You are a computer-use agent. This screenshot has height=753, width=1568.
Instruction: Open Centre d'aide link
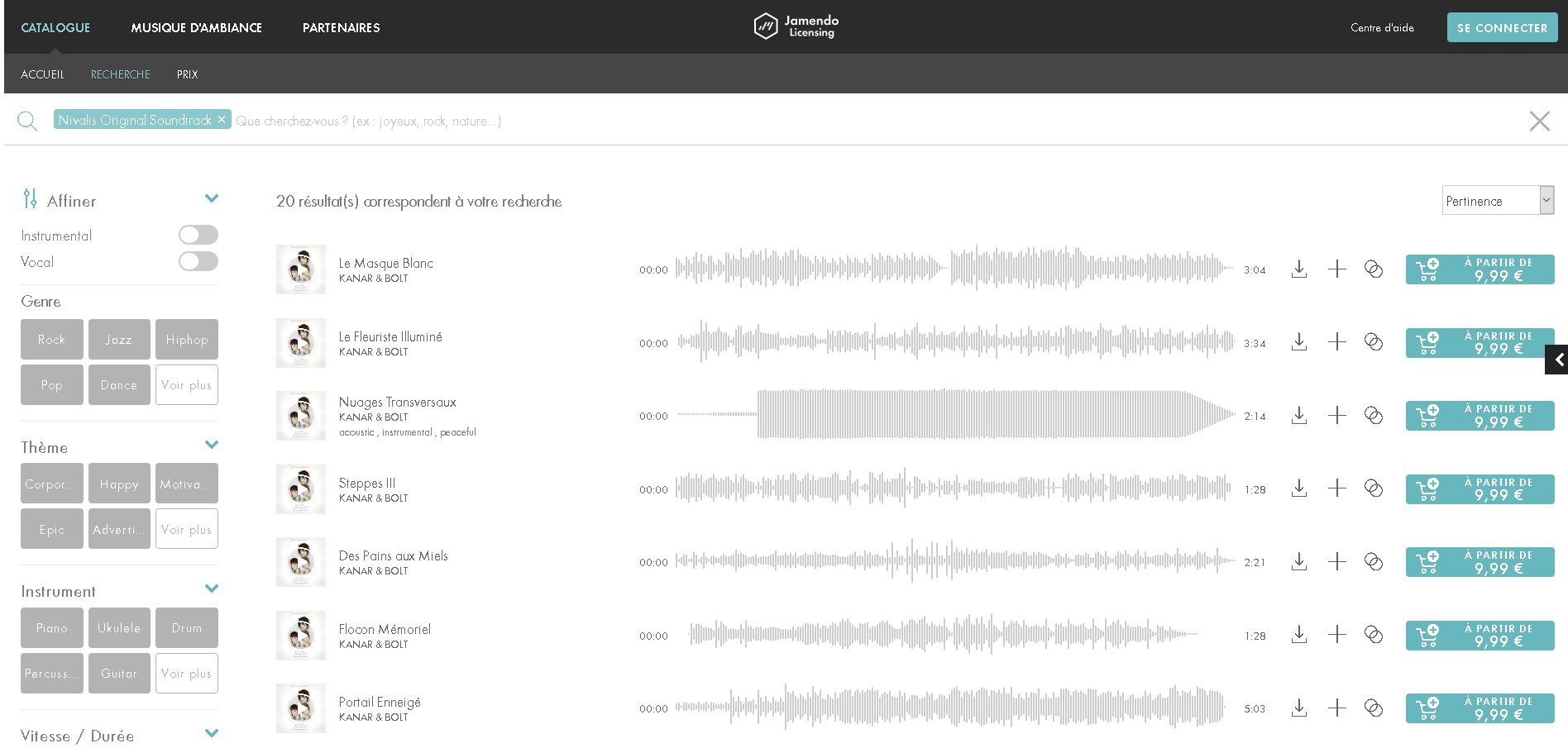pyautogui.click(x=1382, y=27)
